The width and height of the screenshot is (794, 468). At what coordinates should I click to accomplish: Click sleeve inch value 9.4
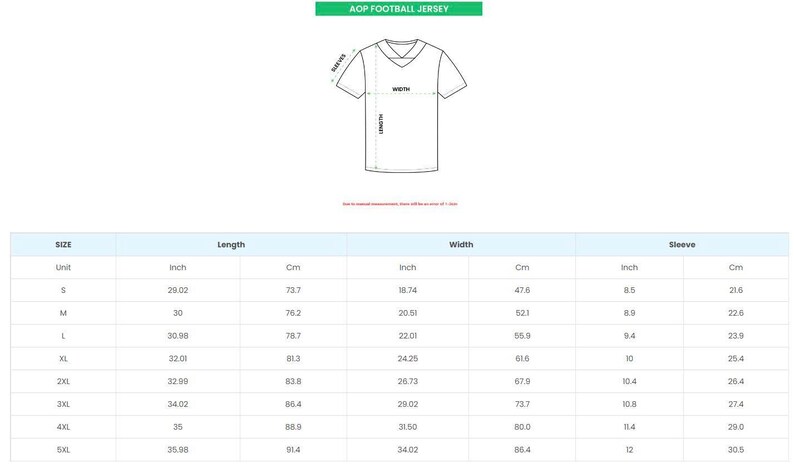tap(629, 336)
